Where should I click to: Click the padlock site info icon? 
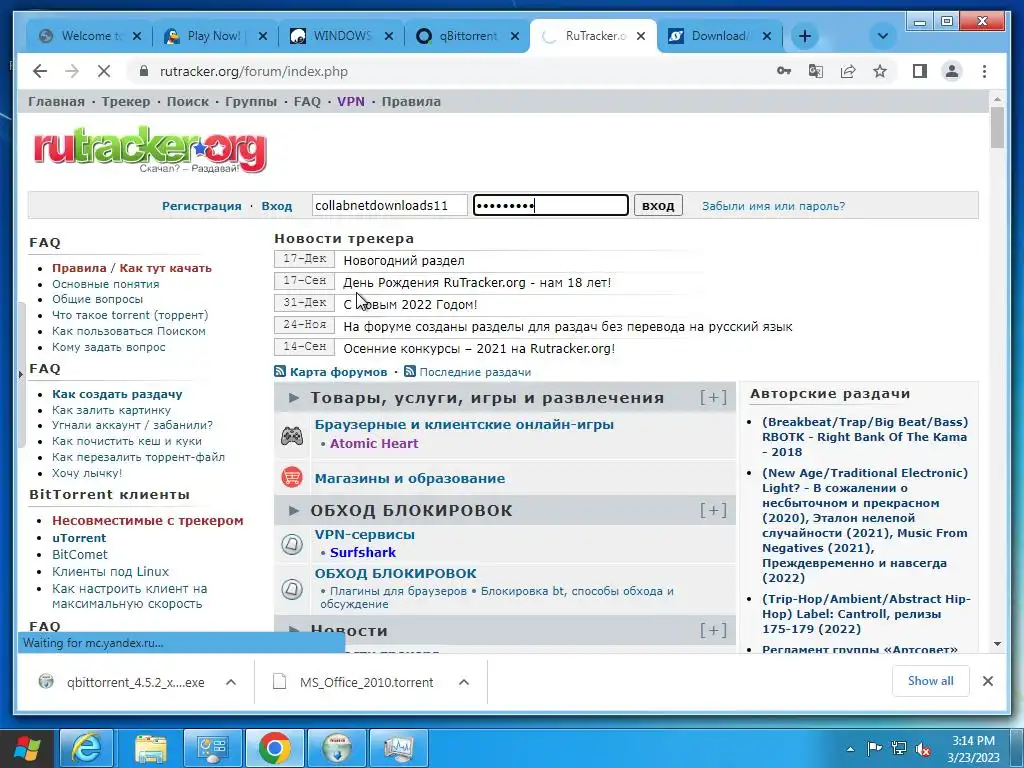point(144,71)
